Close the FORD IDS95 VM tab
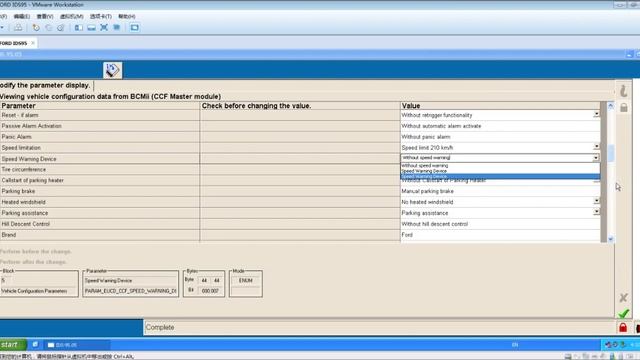 click(33, 43)
